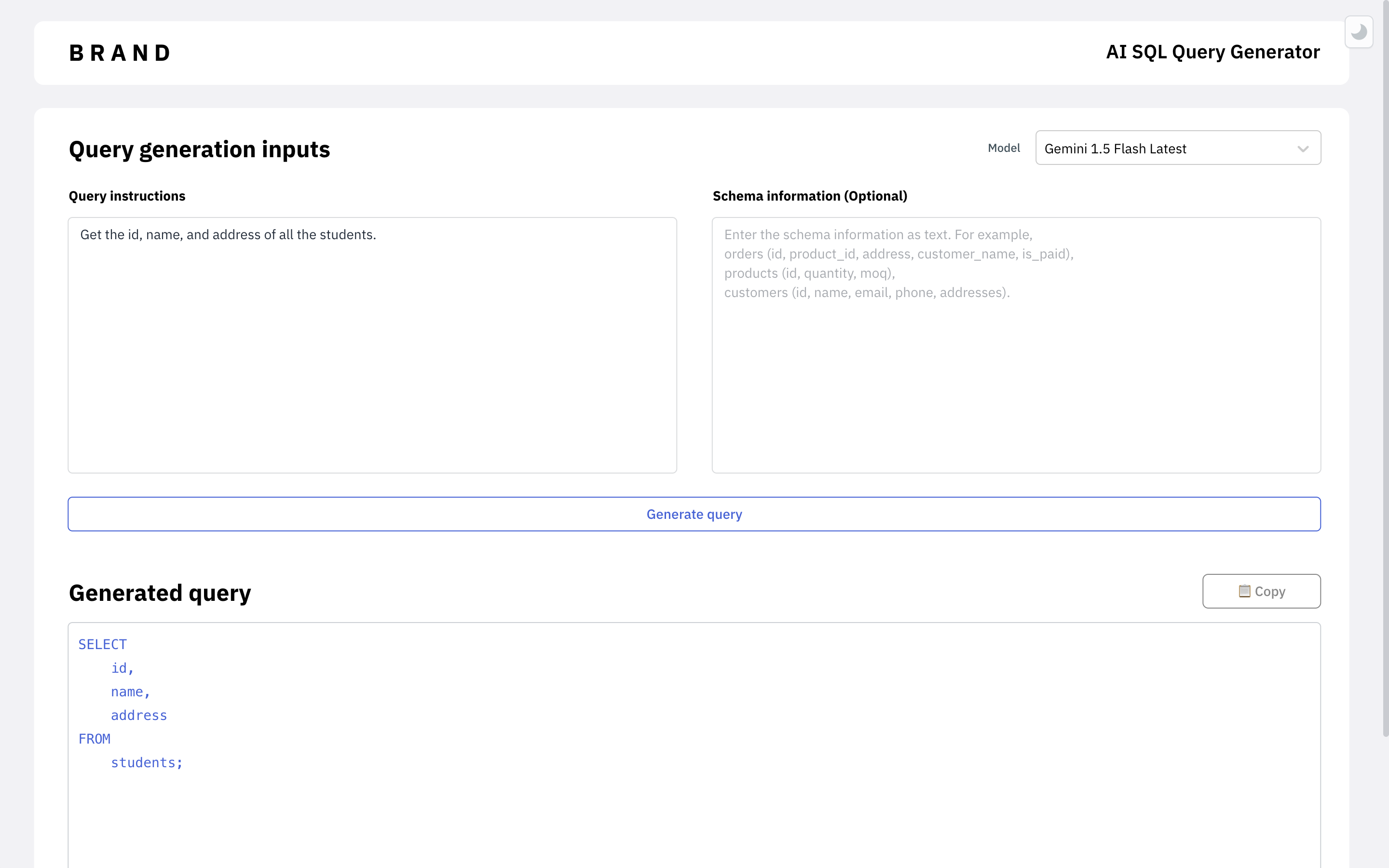The image size is (1389, 868).
Task: Click the students; line in generated code
Action: tap(146, 762)
